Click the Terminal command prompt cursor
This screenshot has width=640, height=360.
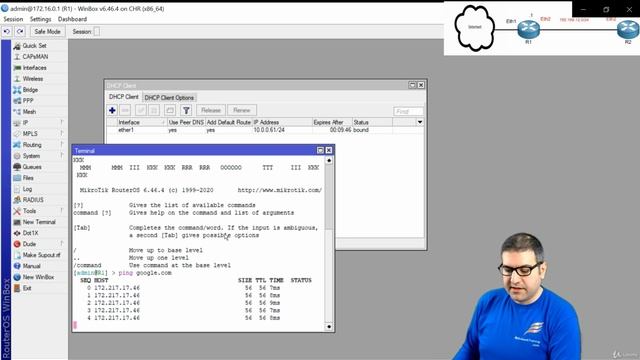(x=75, y=325)
